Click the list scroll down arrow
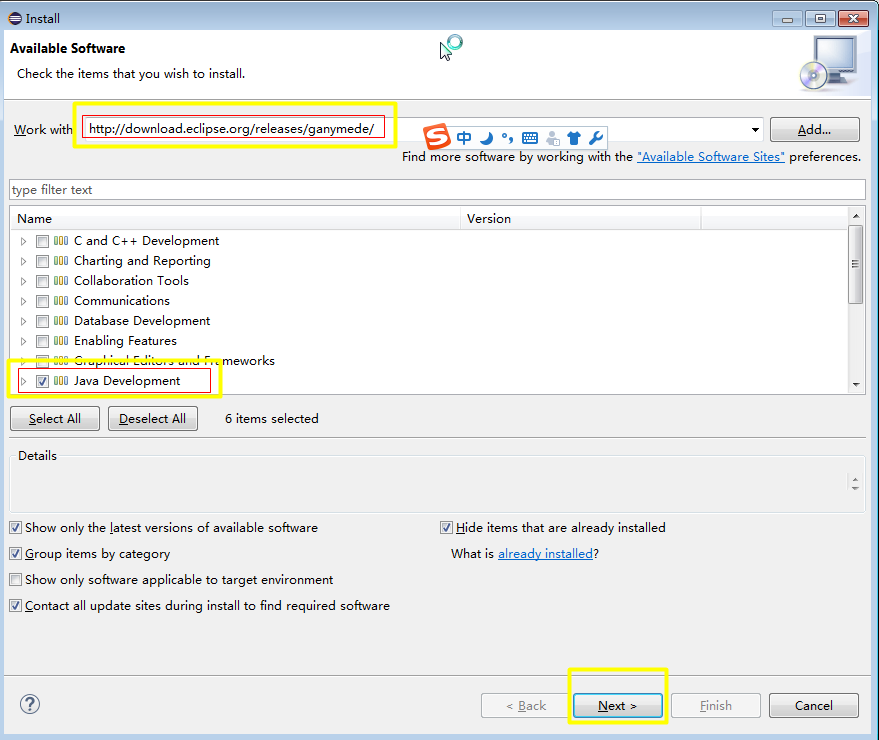879x740 pixels. [x=856, y=385]
